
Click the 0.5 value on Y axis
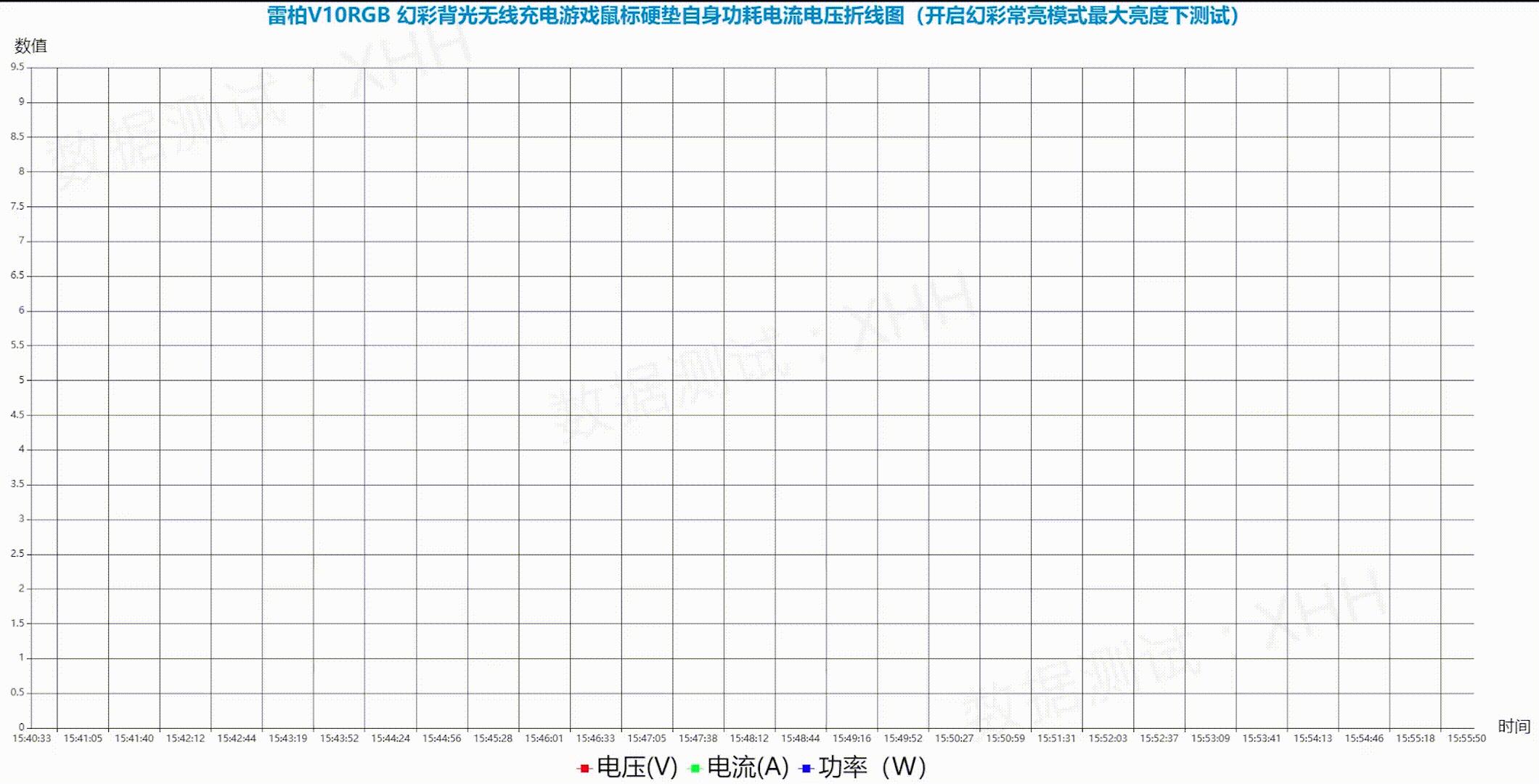17,693
